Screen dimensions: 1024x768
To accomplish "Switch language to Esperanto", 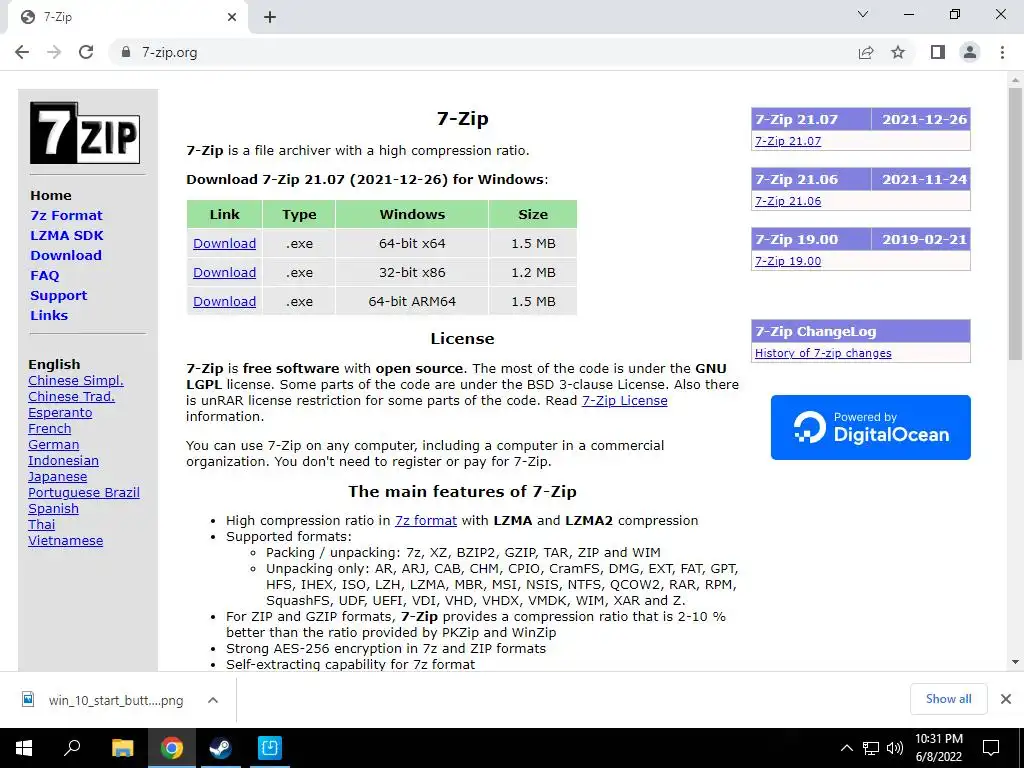I will 60,413.
